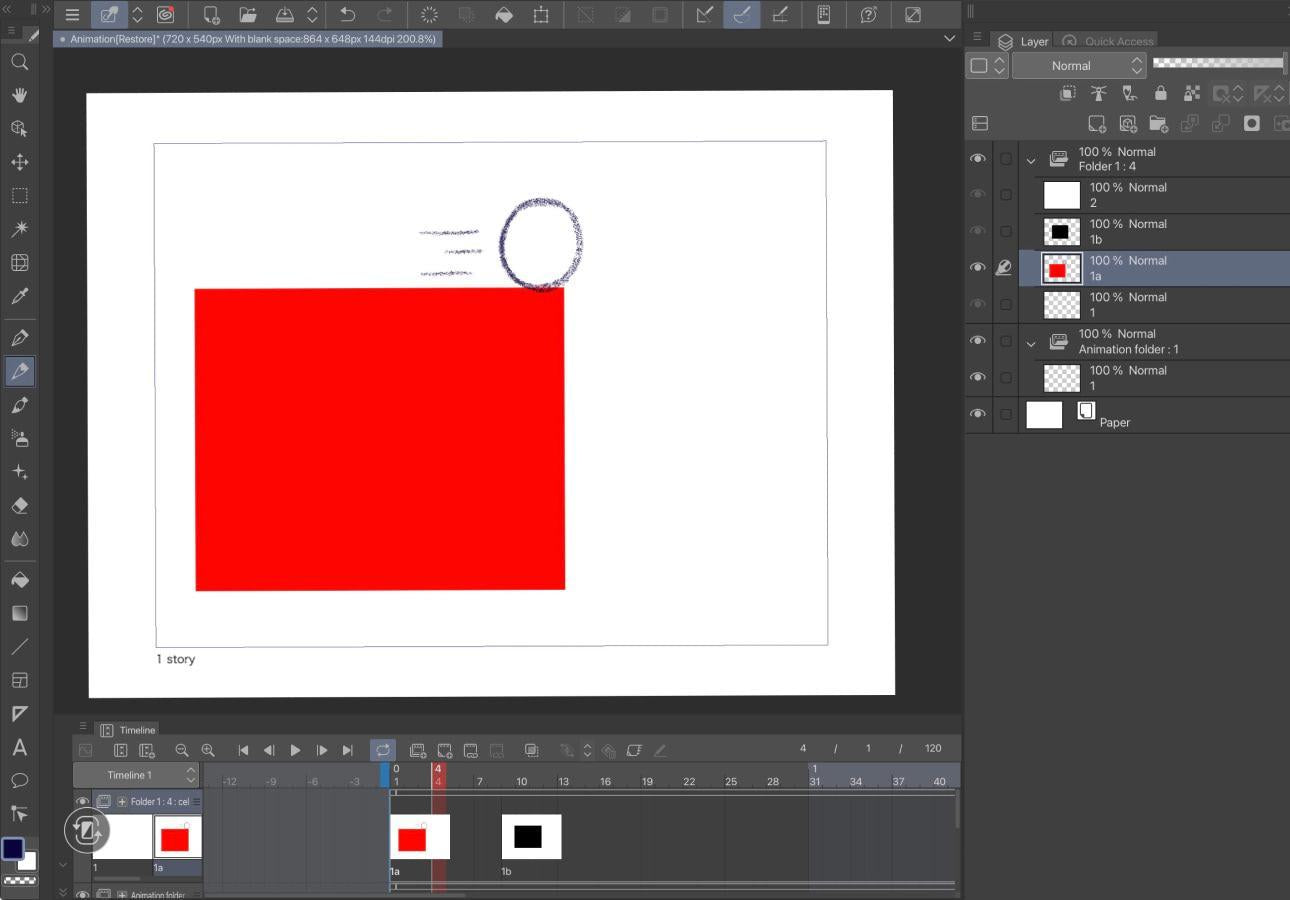
Task: Select the rectangle Selection area tool
Action: 19,195
